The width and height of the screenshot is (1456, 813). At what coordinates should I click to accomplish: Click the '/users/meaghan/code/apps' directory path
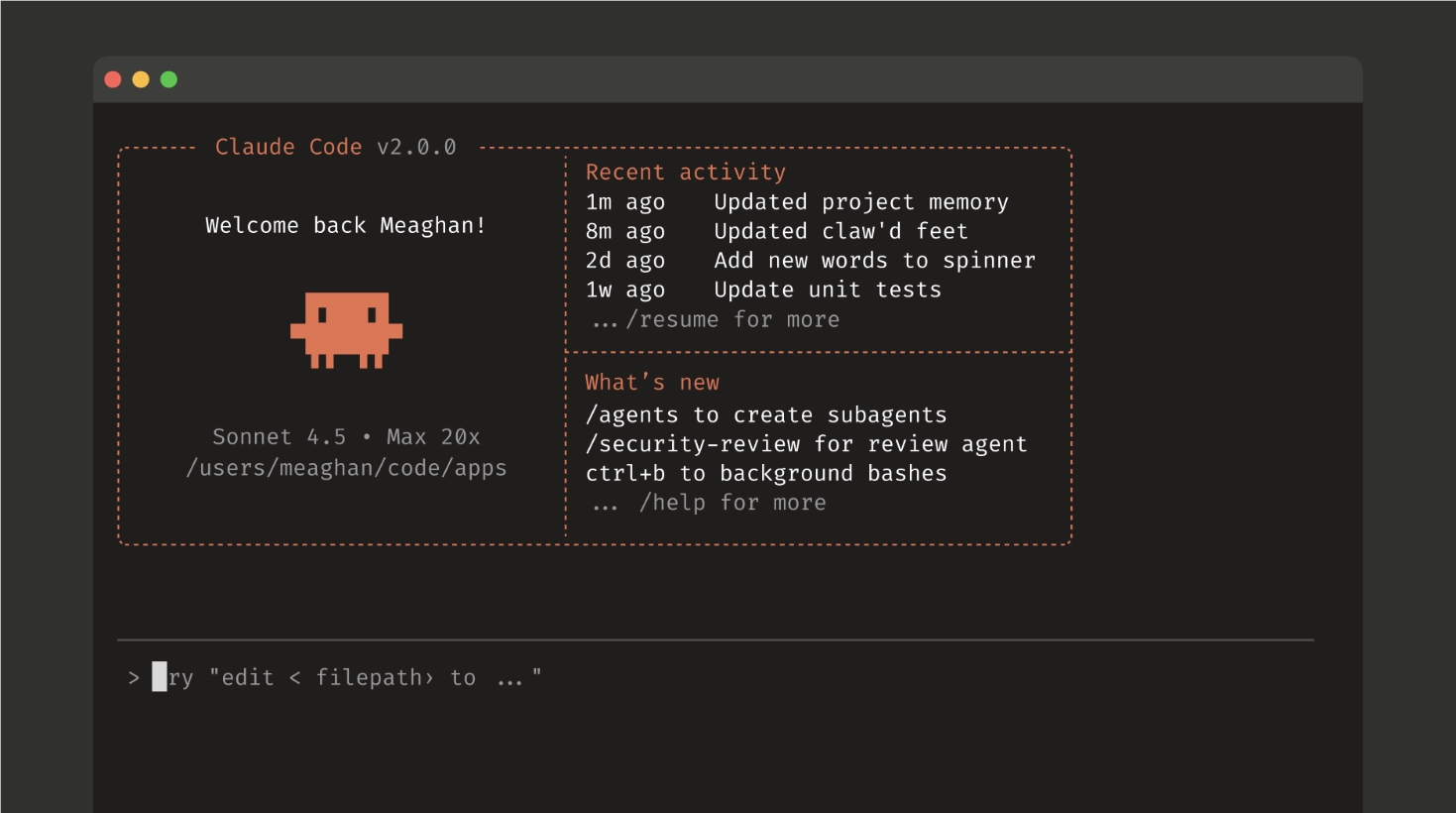(346, 468)
